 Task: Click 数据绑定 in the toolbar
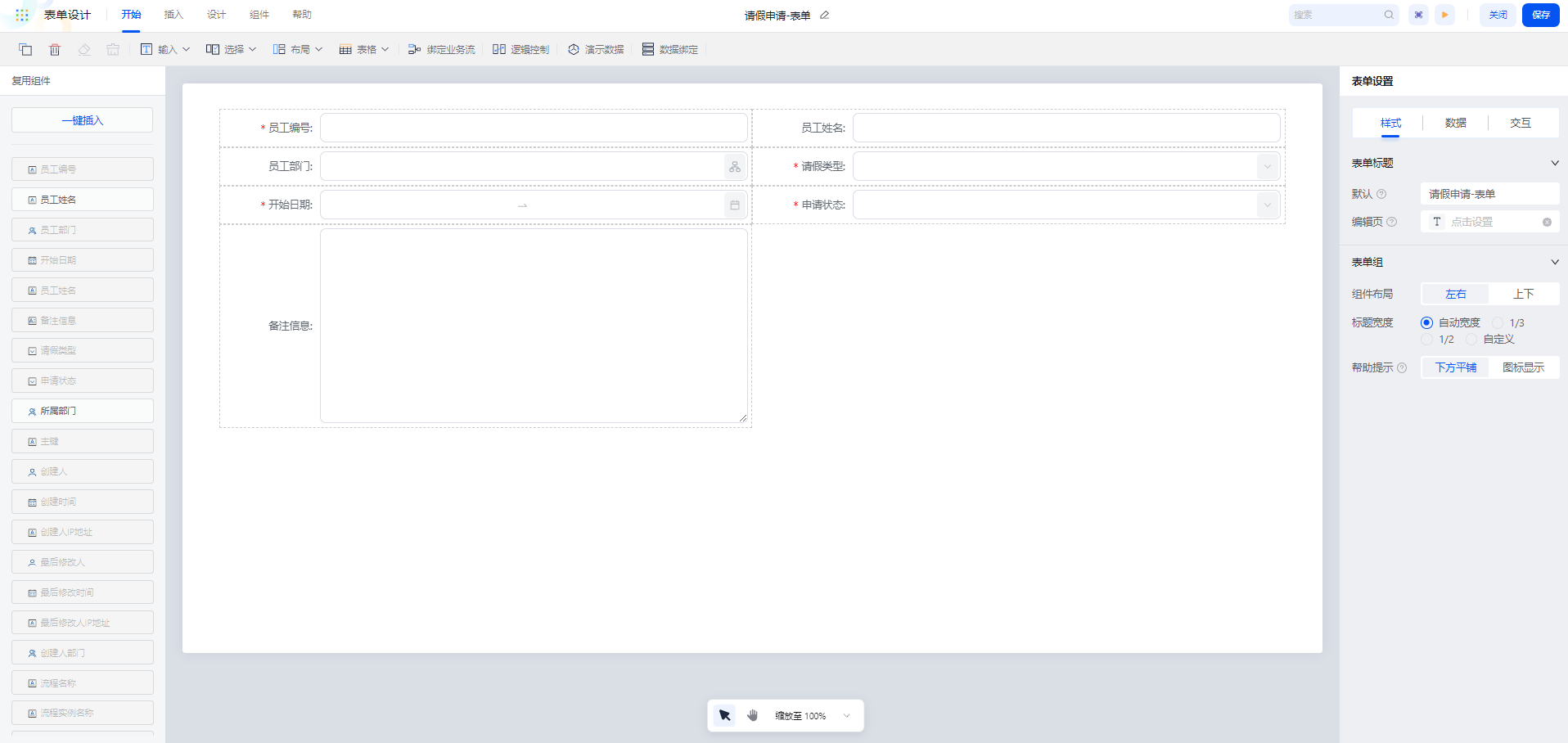pos(670,49)
